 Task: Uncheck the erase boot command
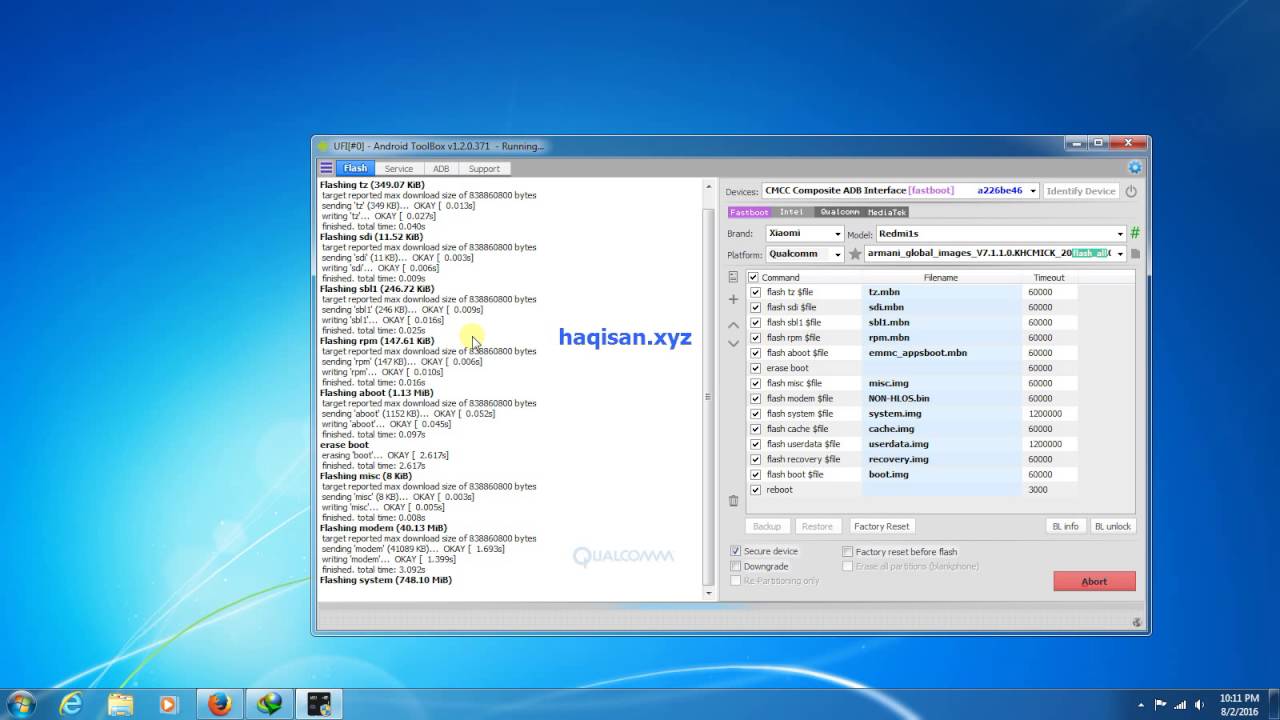(755, 368)
